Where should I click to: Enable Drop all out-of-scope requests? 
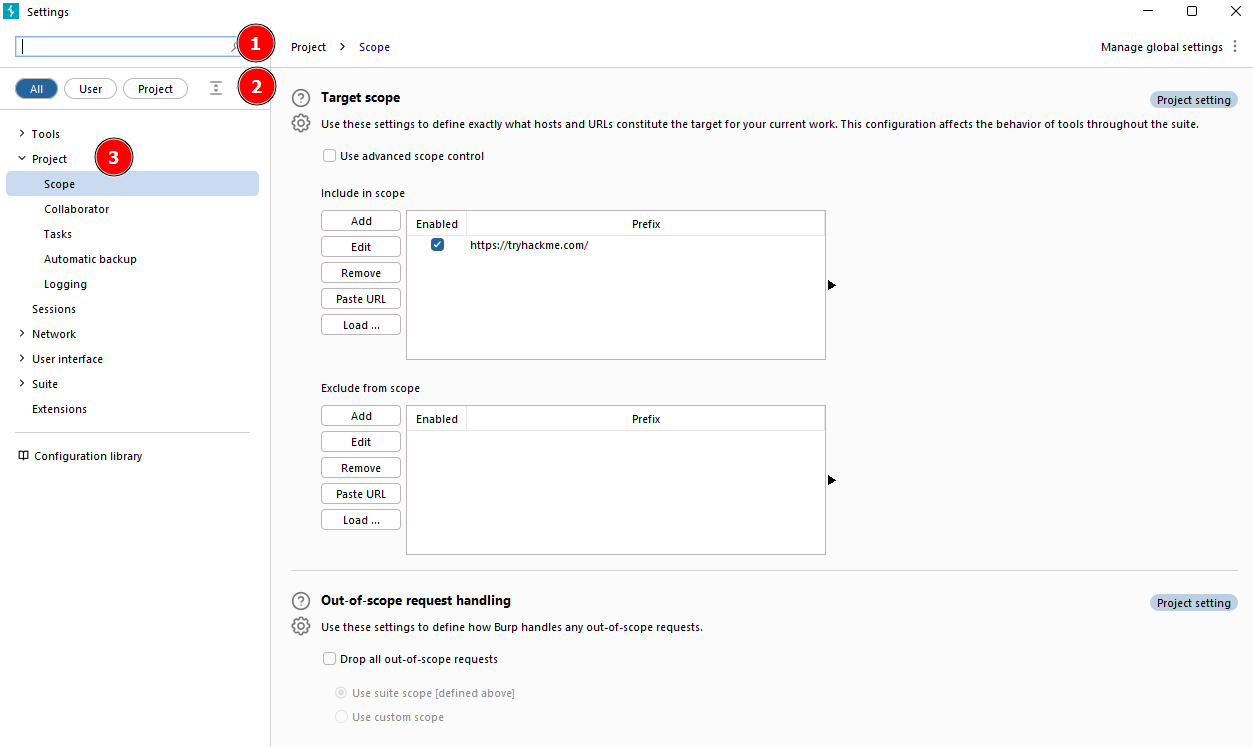pyautogui.click(x=329, y=658)
